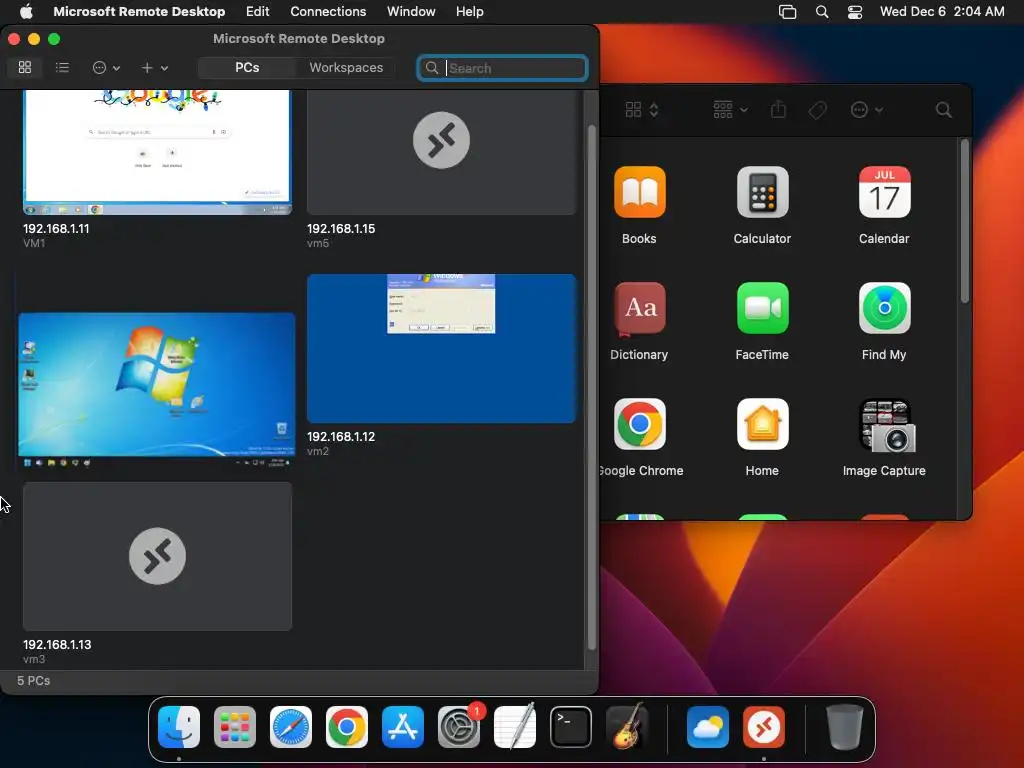Open Stage Manager from the menu bar

(788, 12)
